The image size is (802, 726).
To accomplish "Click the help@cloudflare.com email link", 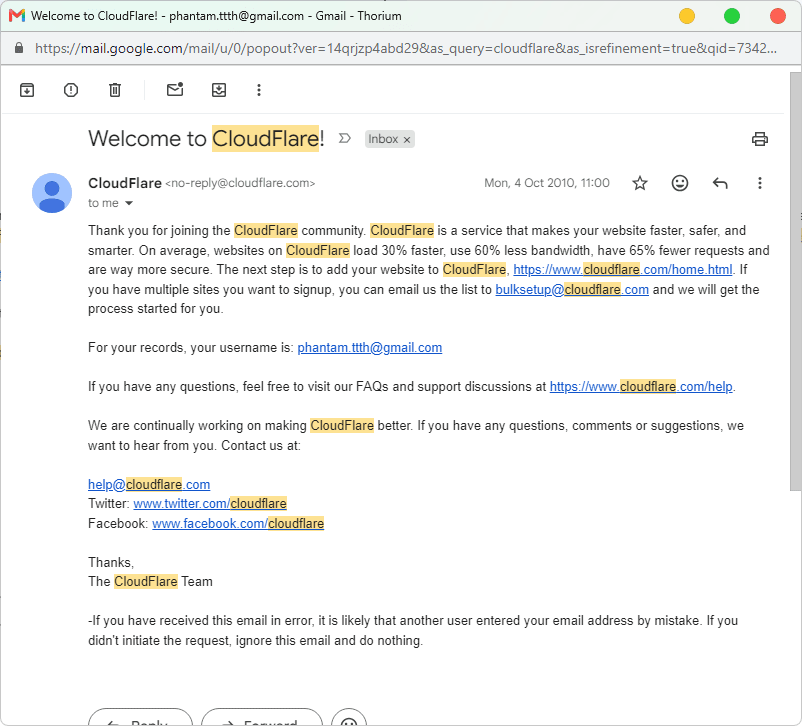I will [x=149, y=485].
